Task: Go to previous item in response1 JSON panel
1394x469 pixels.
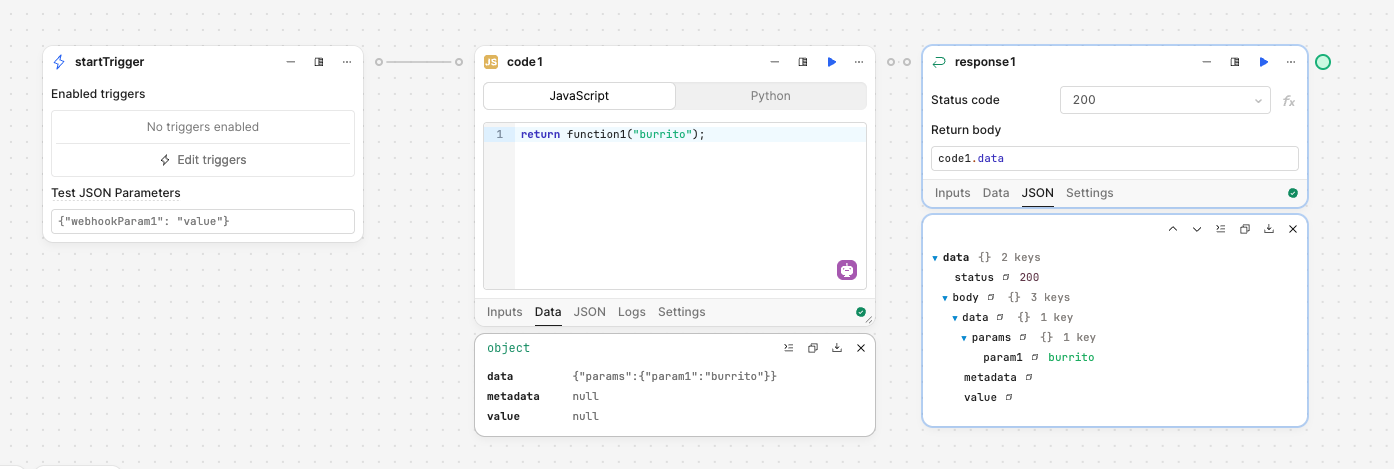Action: (1173, 229)
